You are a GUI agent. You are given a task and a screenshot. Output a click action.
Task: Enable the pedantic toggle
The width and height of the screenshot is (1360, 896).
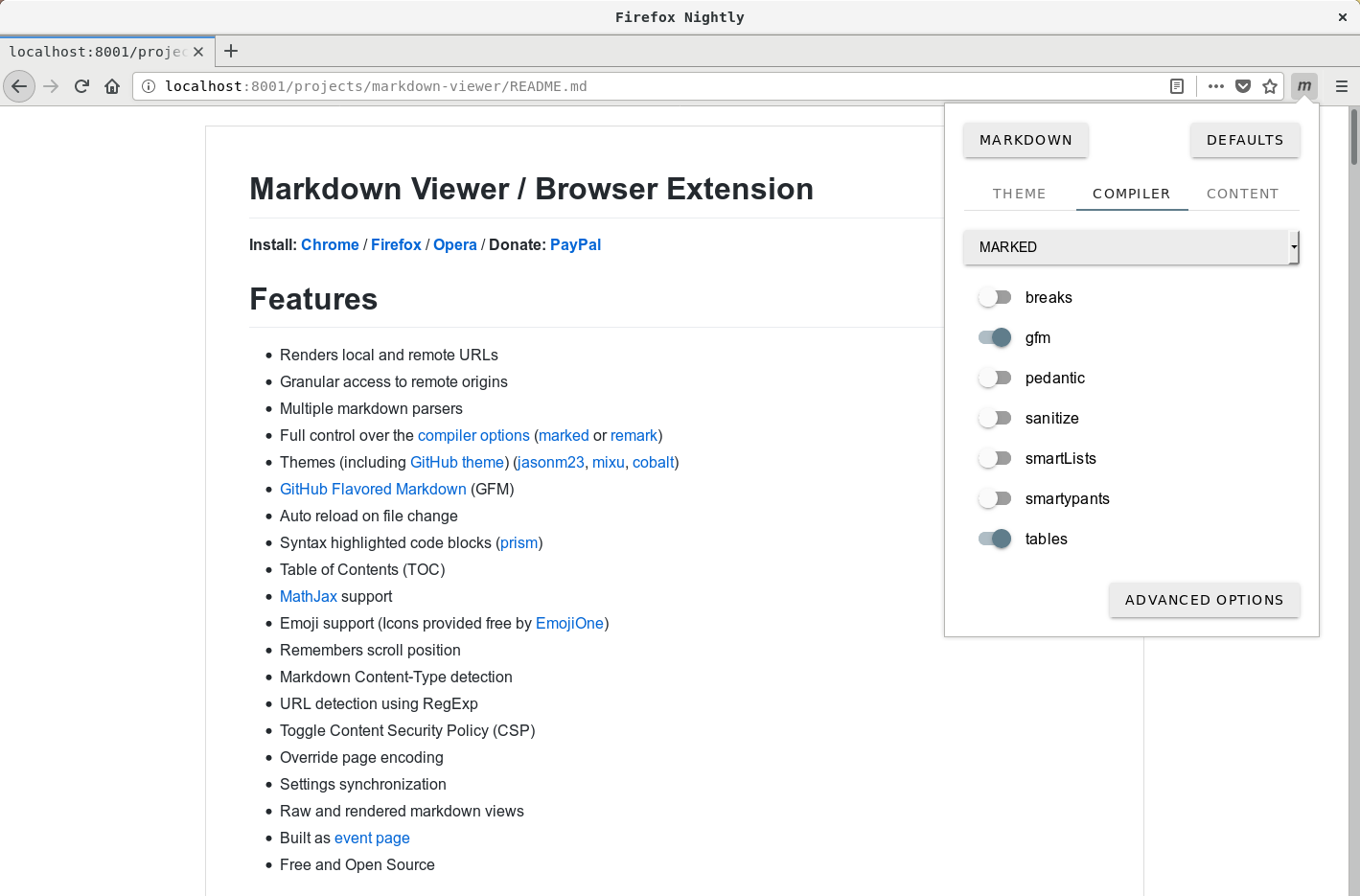click(x=995, y=378)
